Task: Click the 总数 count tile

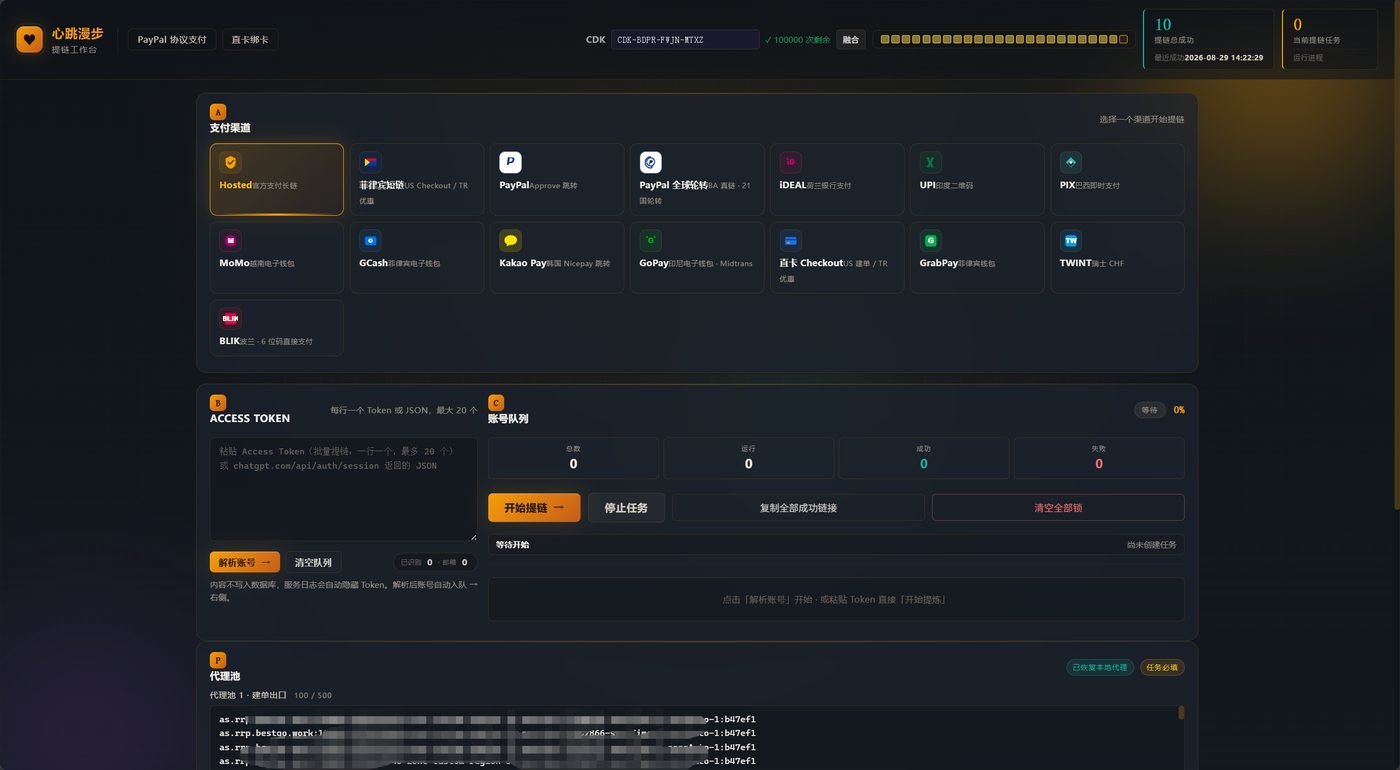Action: [x=573, y=458]
